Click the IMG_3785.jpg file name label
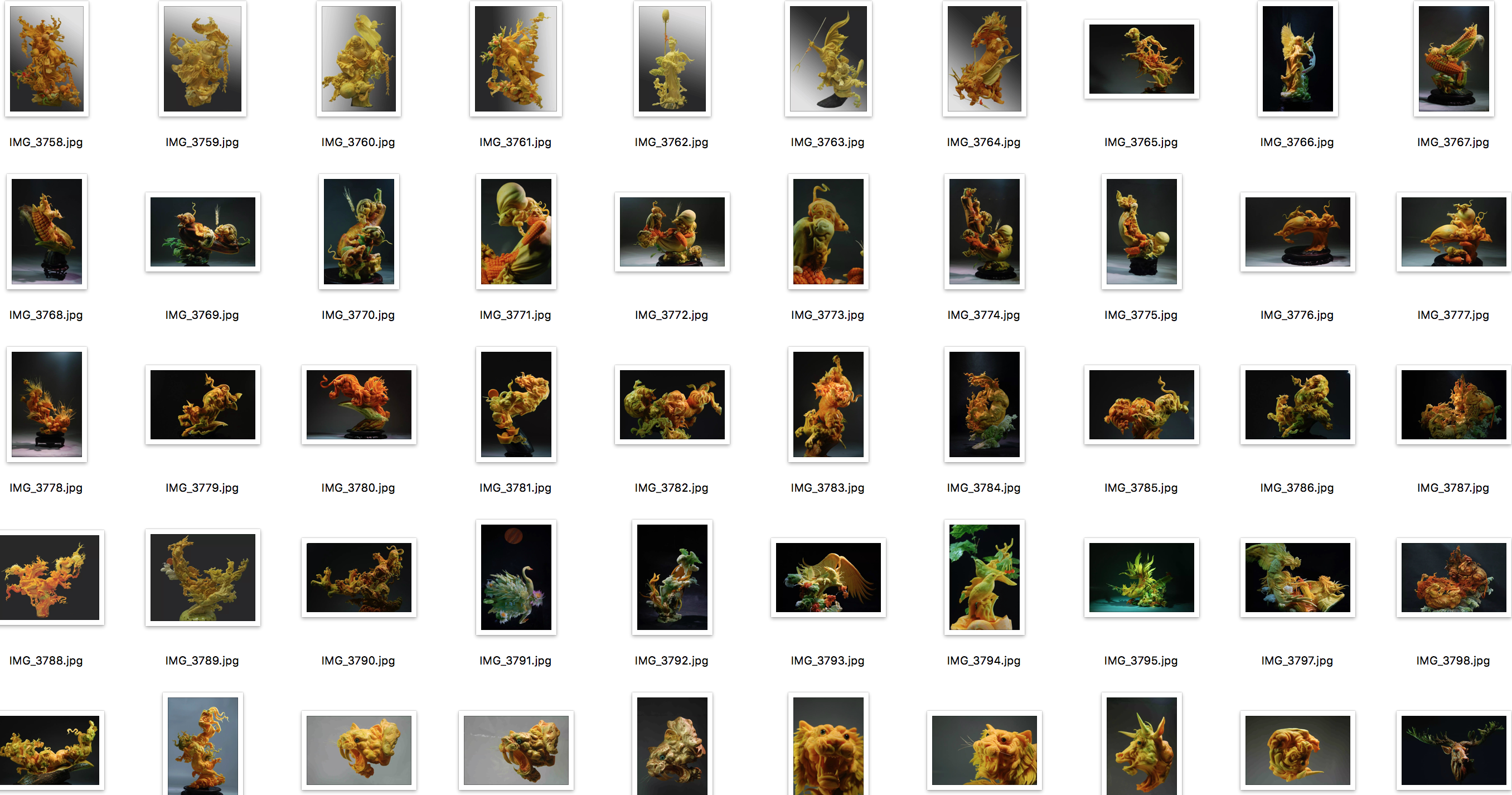The image size is (1512, 795). click(1141, 488)
